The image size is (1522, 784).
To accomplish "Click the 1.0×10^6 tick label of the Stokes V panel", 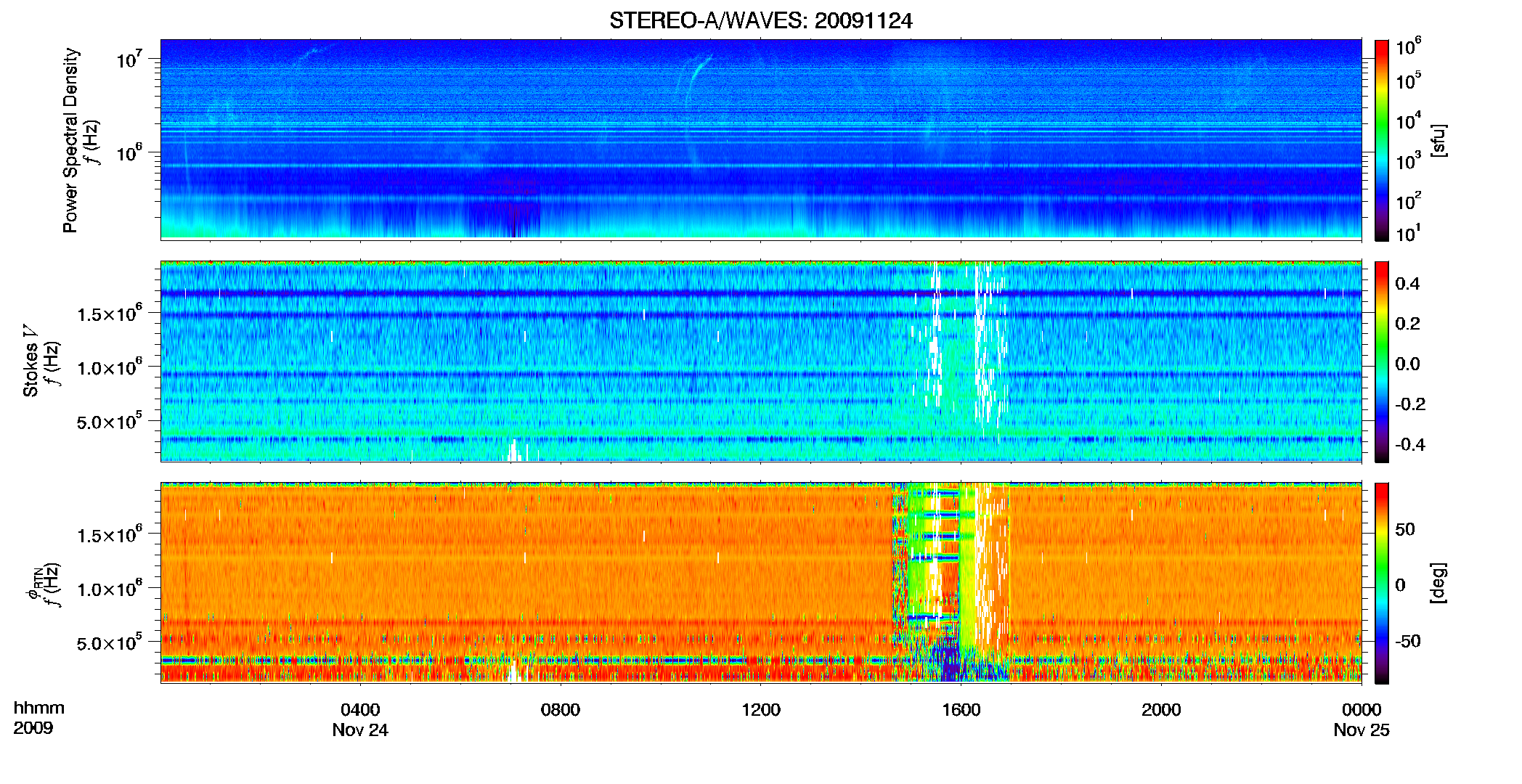I will tap(110, 367).
